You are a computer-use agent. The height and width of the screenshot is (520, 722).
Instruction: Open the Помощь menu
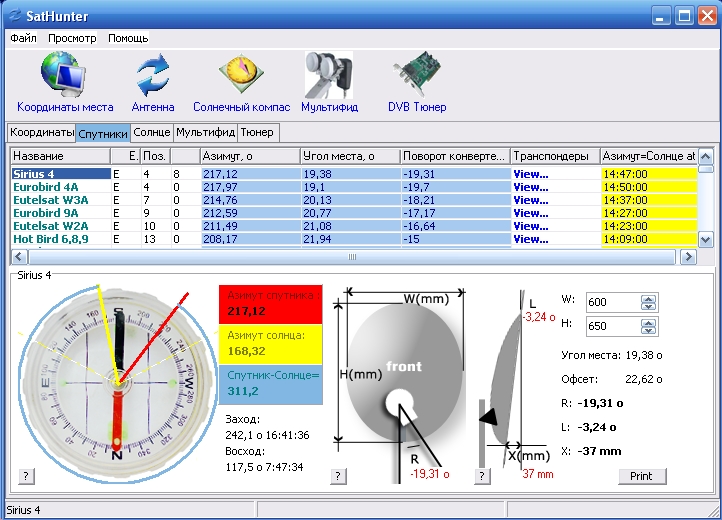tap(128, 38)
